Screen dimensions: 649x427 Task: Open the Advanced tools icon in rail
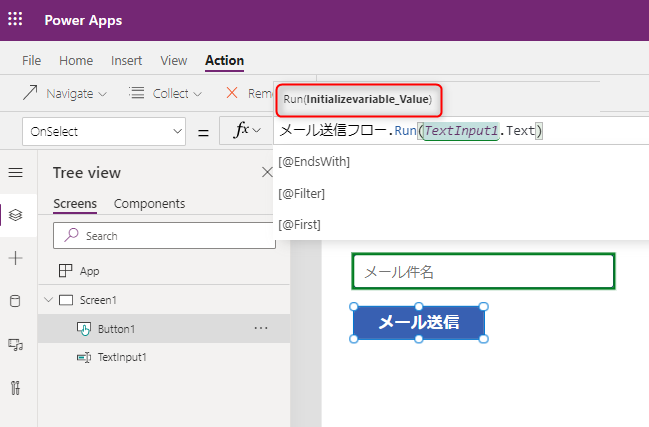[x=15, y=388]
